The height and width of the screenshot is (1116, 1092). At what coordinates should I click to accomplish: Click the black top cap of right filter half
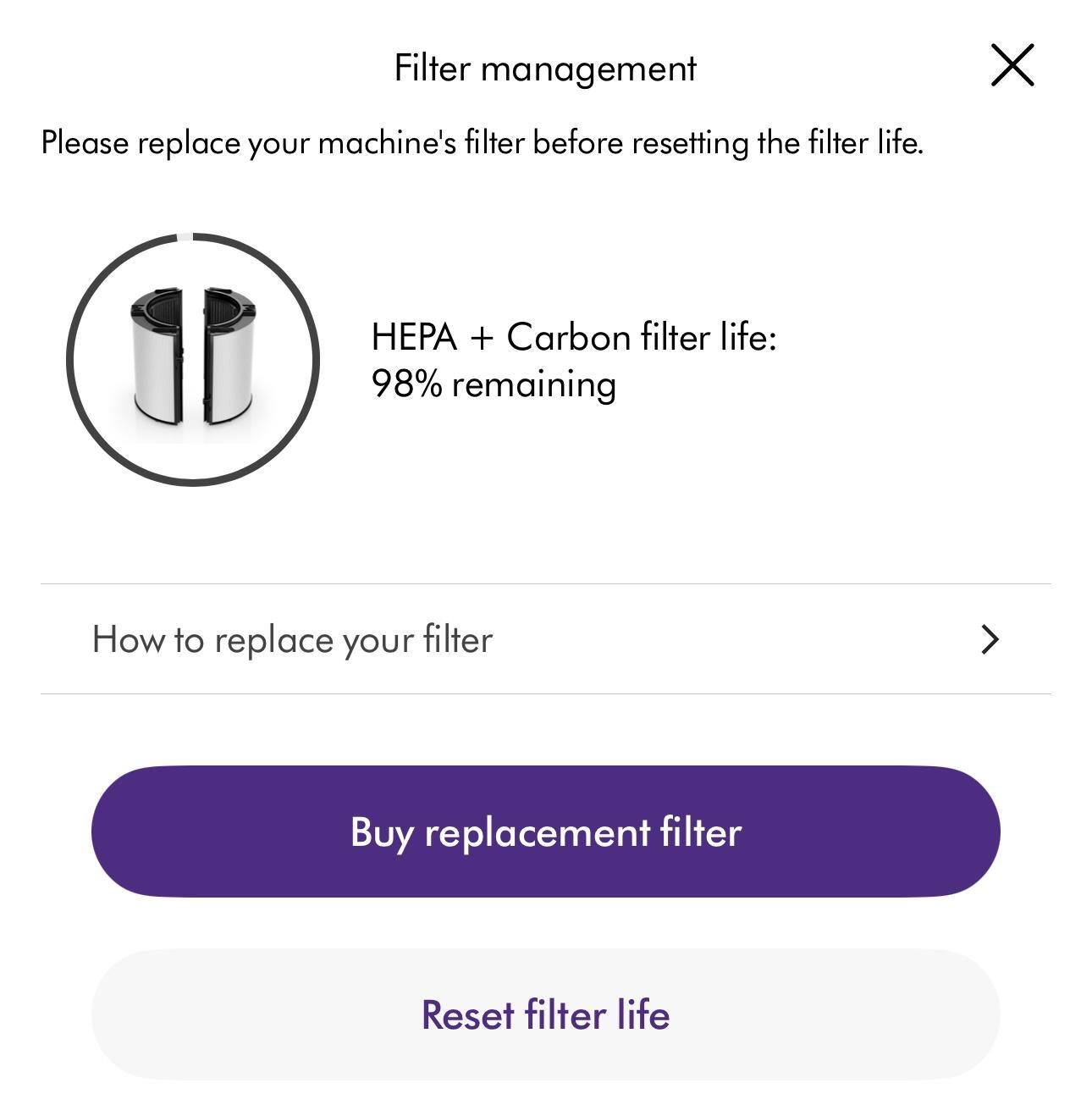[228, 298]
